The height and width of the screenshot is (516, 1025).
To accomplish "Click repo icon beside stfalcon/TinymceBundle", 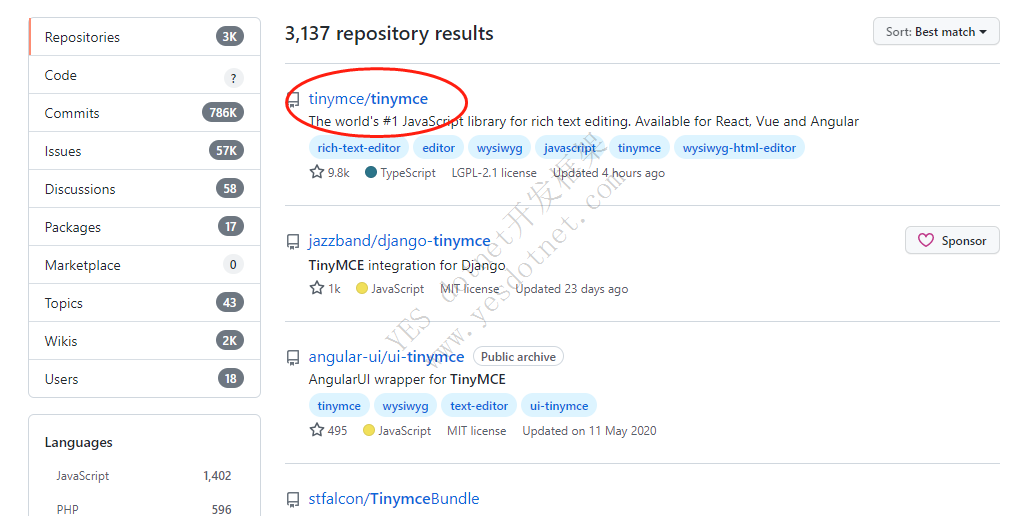I will point(294,500).
